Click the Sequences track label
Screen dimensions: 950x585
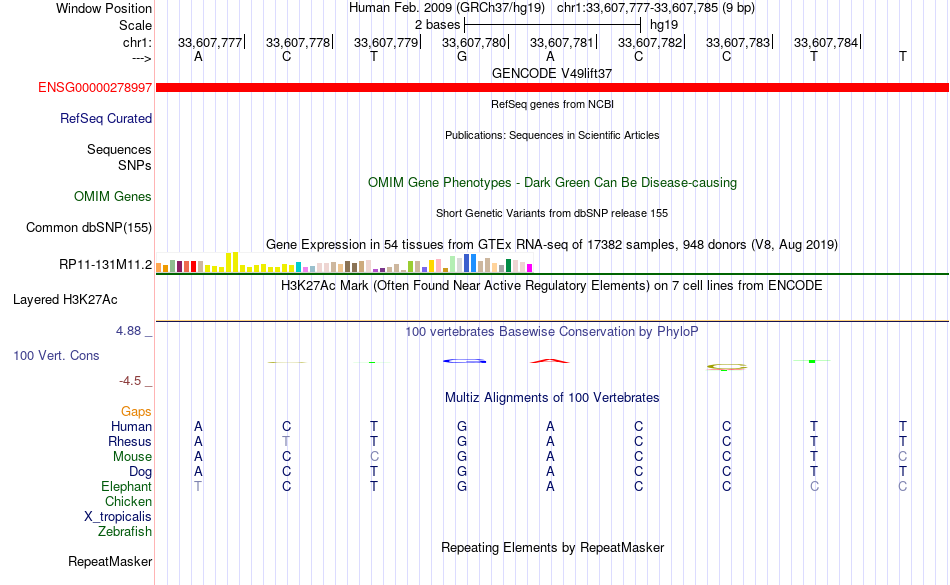click(119, 150)
